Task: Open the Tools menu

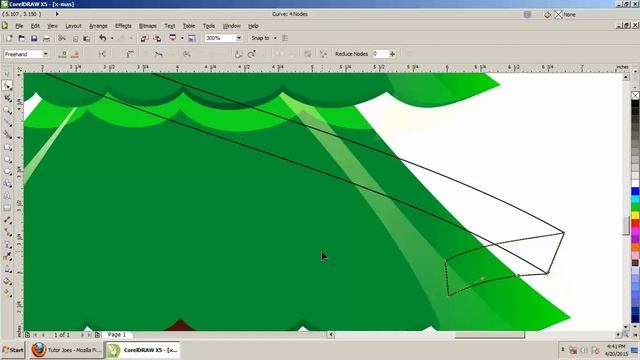Action: pos(209,26)
